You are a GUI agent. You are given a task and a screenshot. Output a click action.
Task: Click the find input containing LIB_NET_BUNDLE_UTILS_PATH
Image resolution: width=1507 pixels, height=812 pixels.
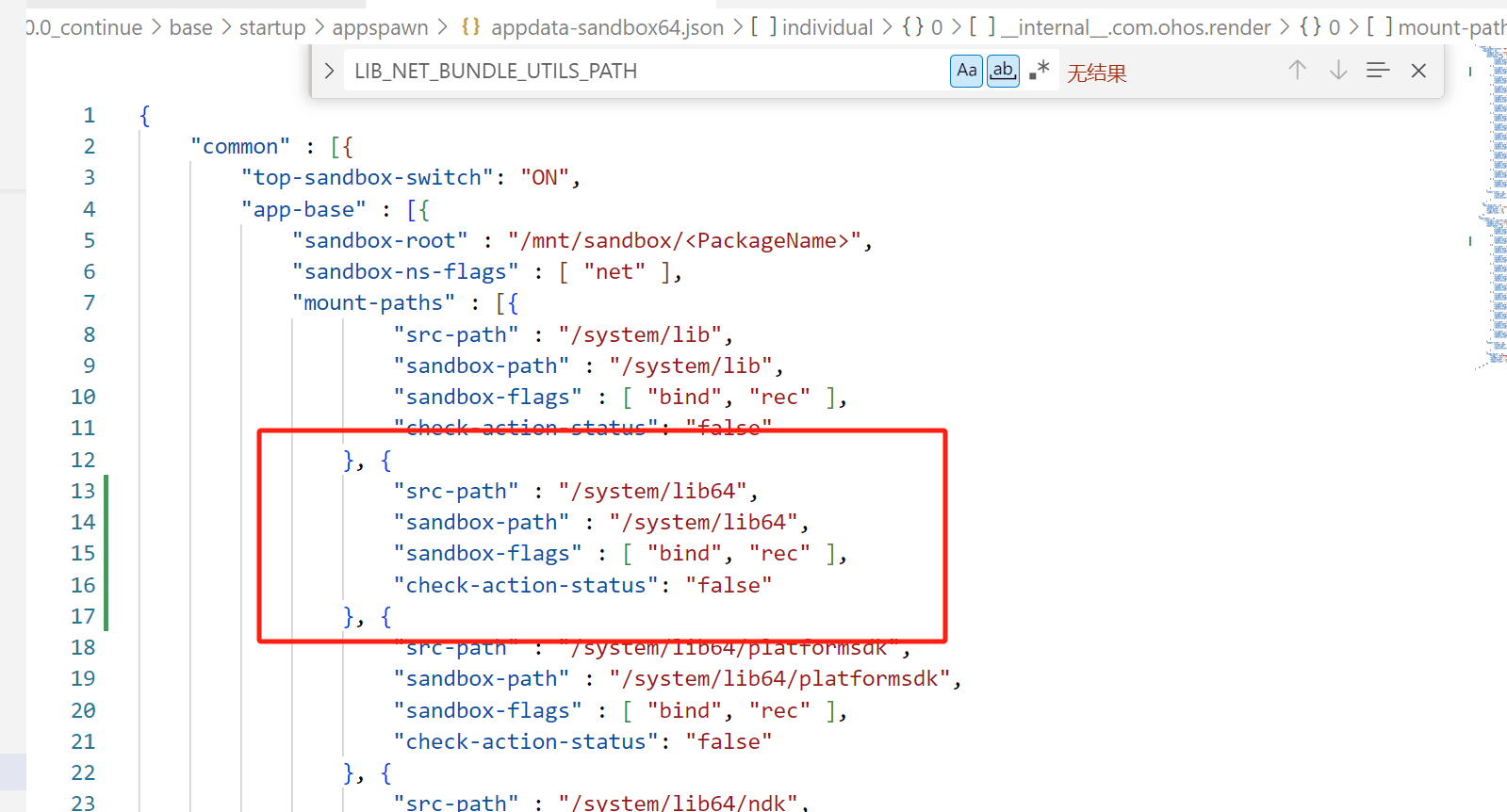[646, 71]
